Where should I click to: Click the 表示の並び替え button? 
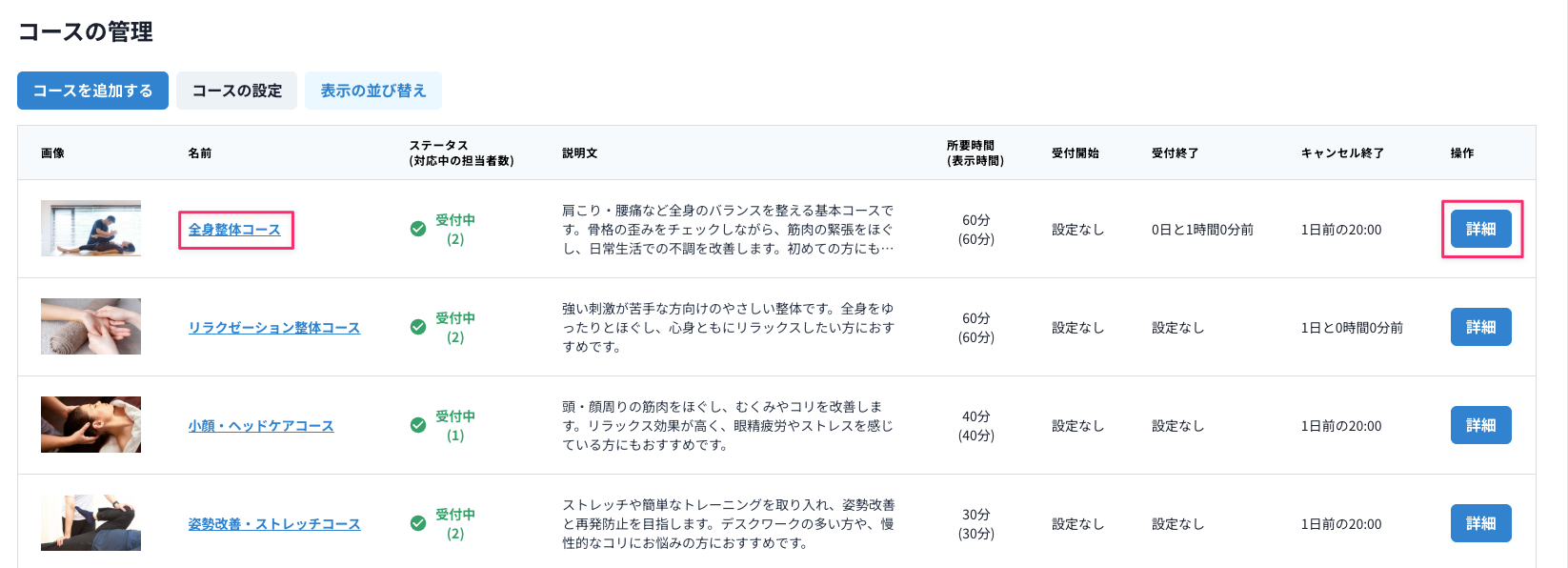pos(372,91)
